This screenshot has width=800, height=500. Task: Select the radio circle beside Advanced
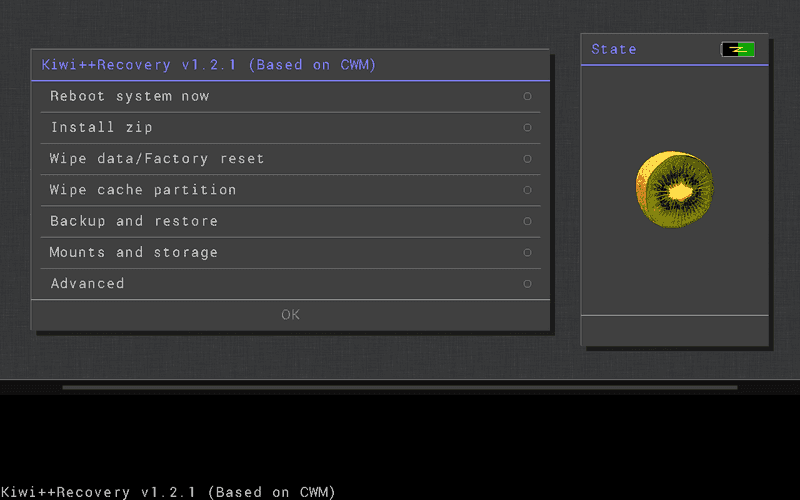[x=528, y=284]
